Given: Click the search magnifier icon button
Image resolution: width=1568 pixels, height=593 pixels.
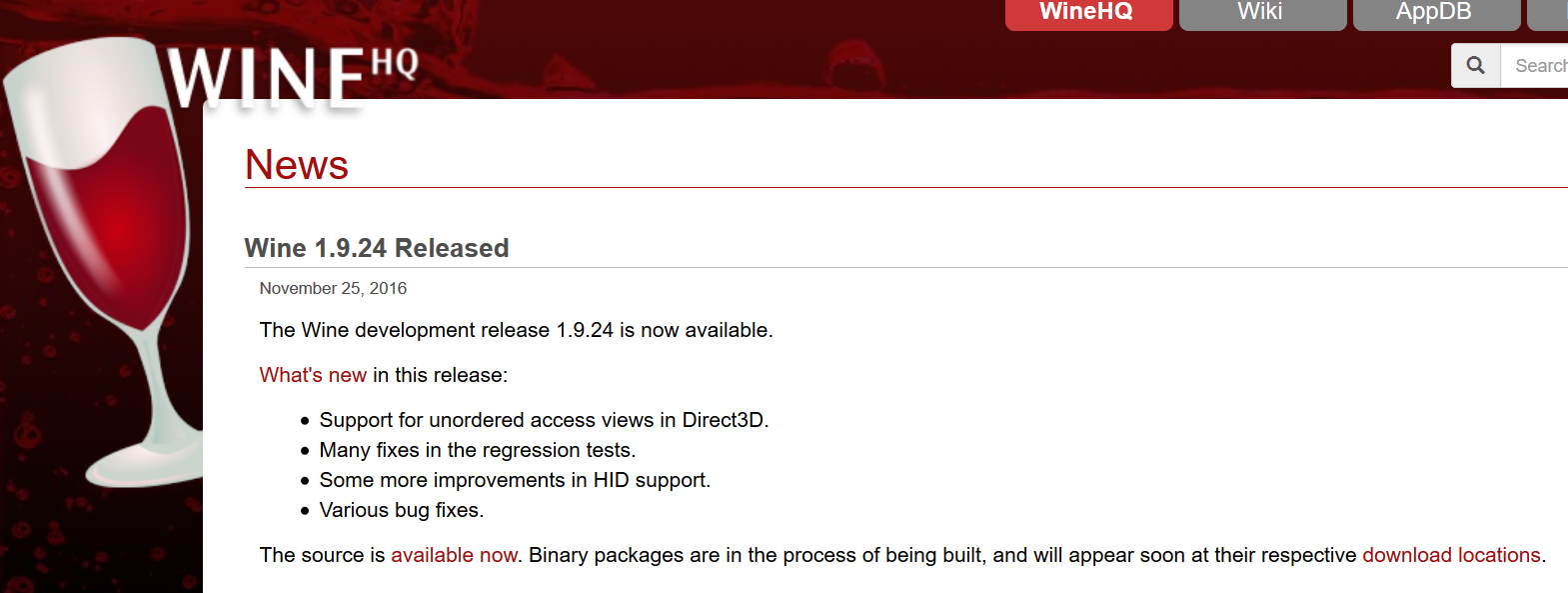Looking at the screenshot, I should pyautogui.click(x=1475, y=66).
